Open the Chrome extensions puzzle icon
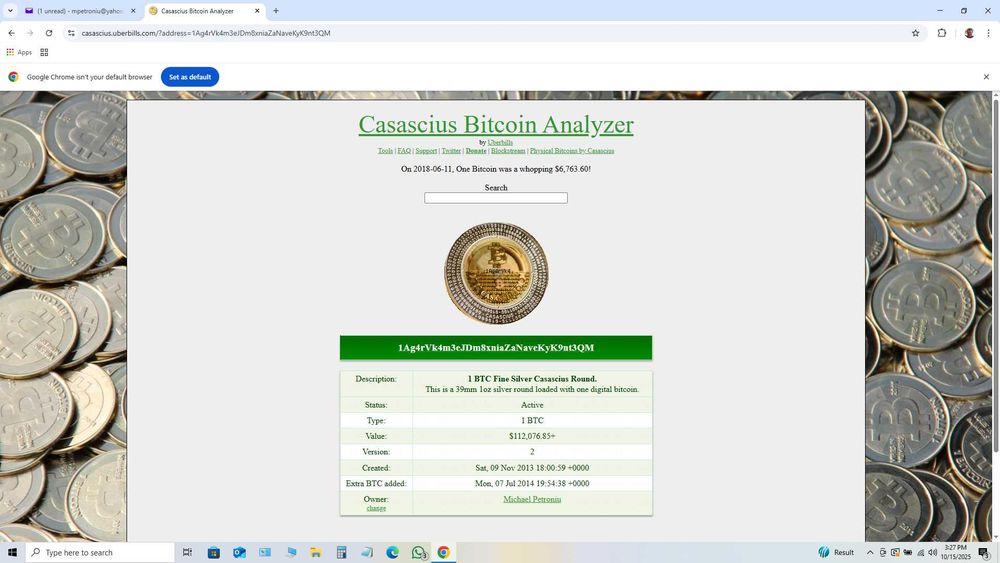 pos(942,33)
